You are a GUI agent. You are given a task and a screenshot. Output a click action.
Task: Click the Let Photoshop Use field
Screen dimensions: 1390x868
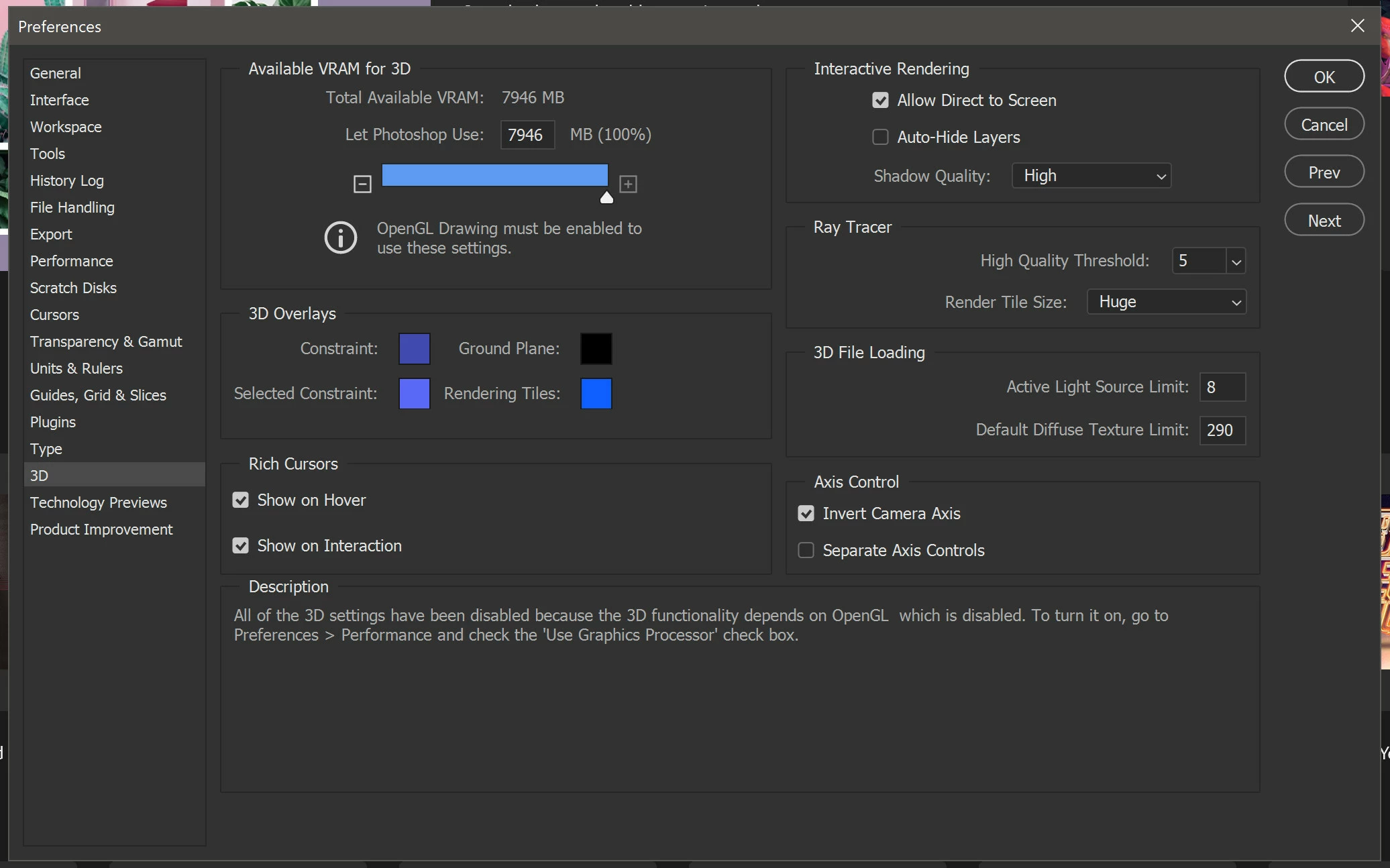527,135
